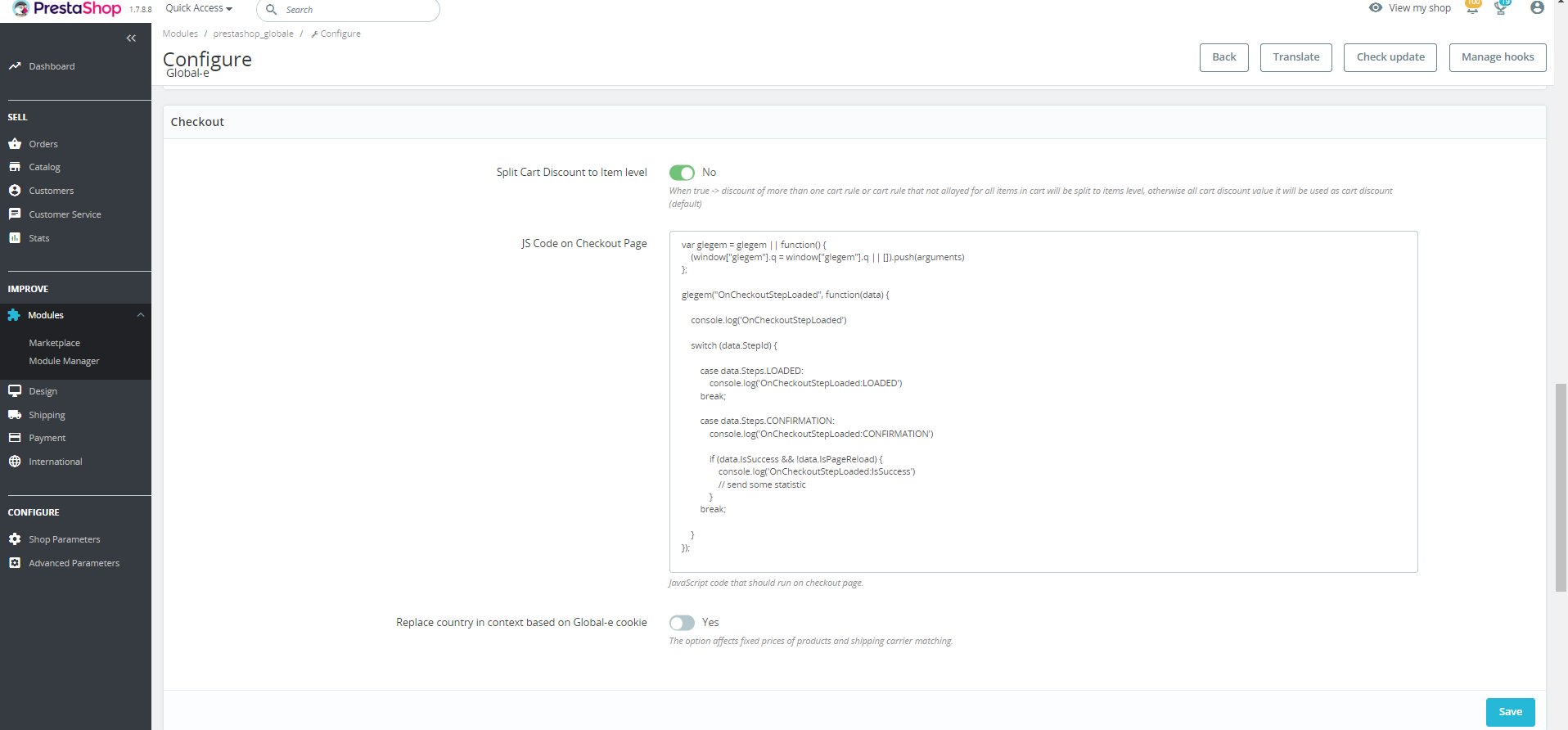The width and height of the screenshot is (1568, 730).
Task: Open the Advanced Parameters menu
Action: click(x=75, y=563)
